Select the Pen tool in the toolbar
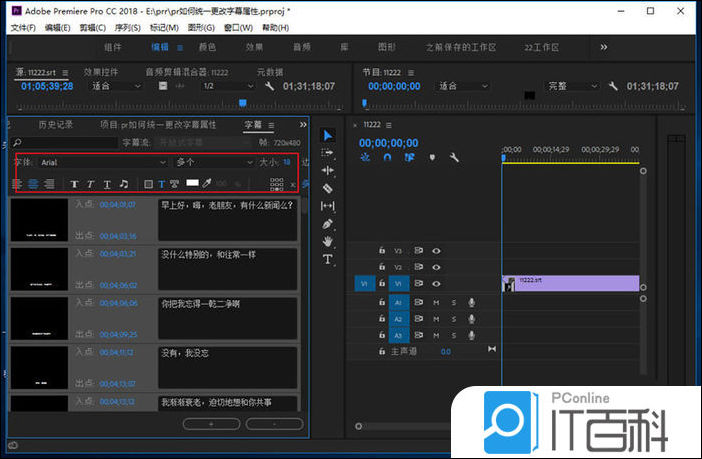 (x=327, y=224)
